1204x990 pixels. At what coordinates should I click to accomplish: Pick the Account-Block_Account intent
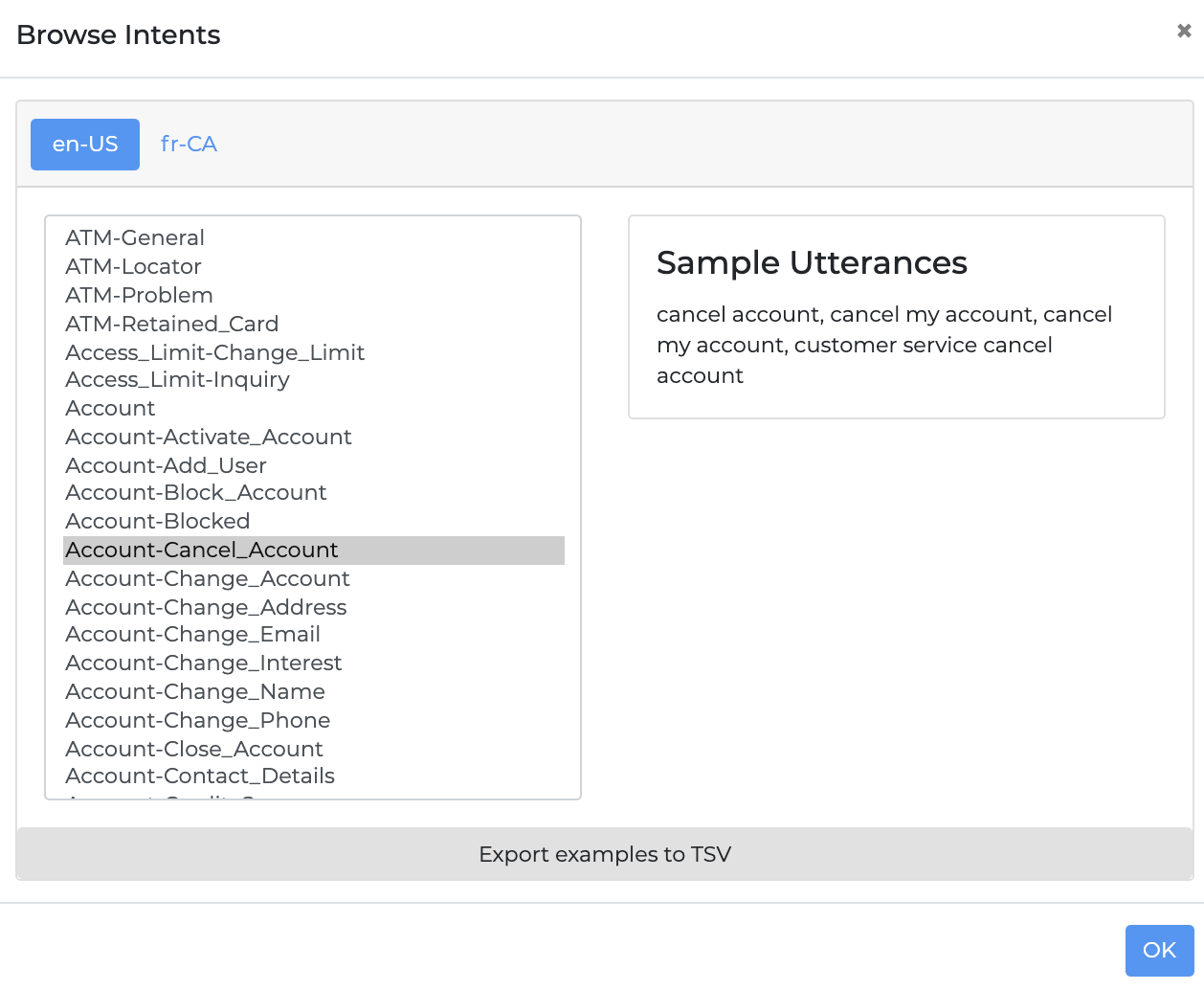click(195, 492)
